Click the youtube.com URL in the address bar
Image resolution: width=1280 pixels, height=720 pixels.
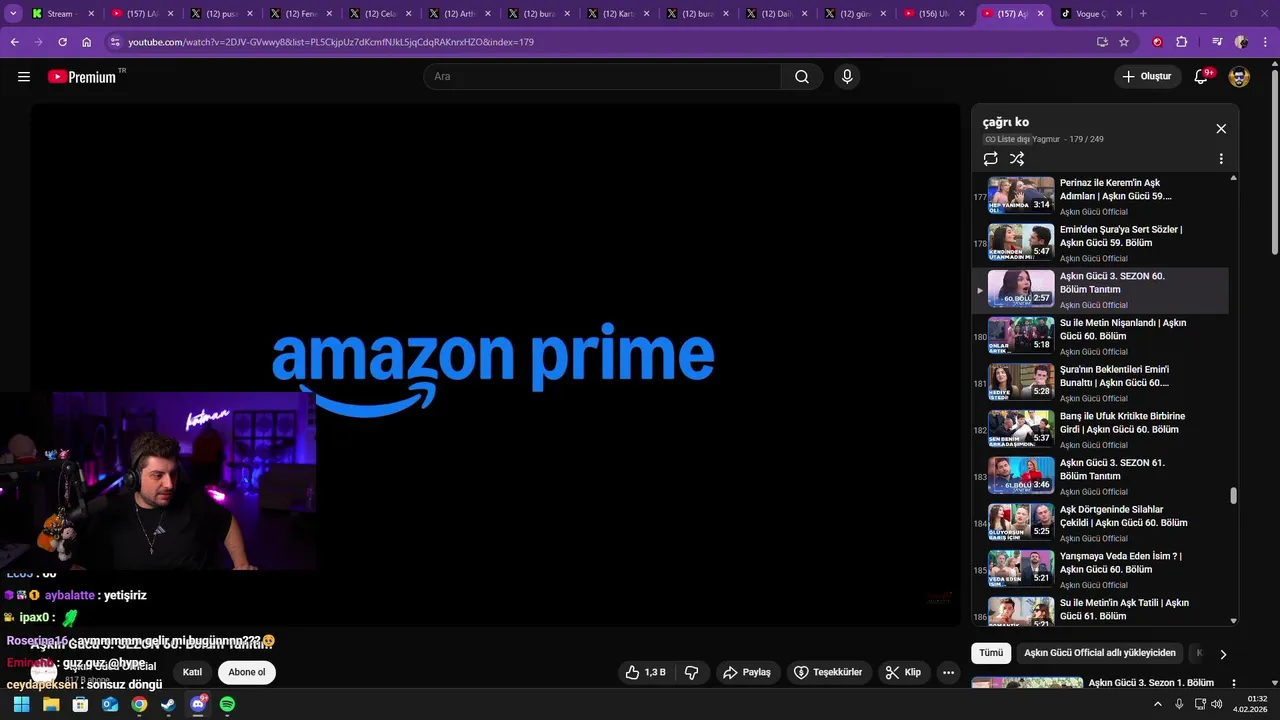pyautogui.click(x=330, y=42)
